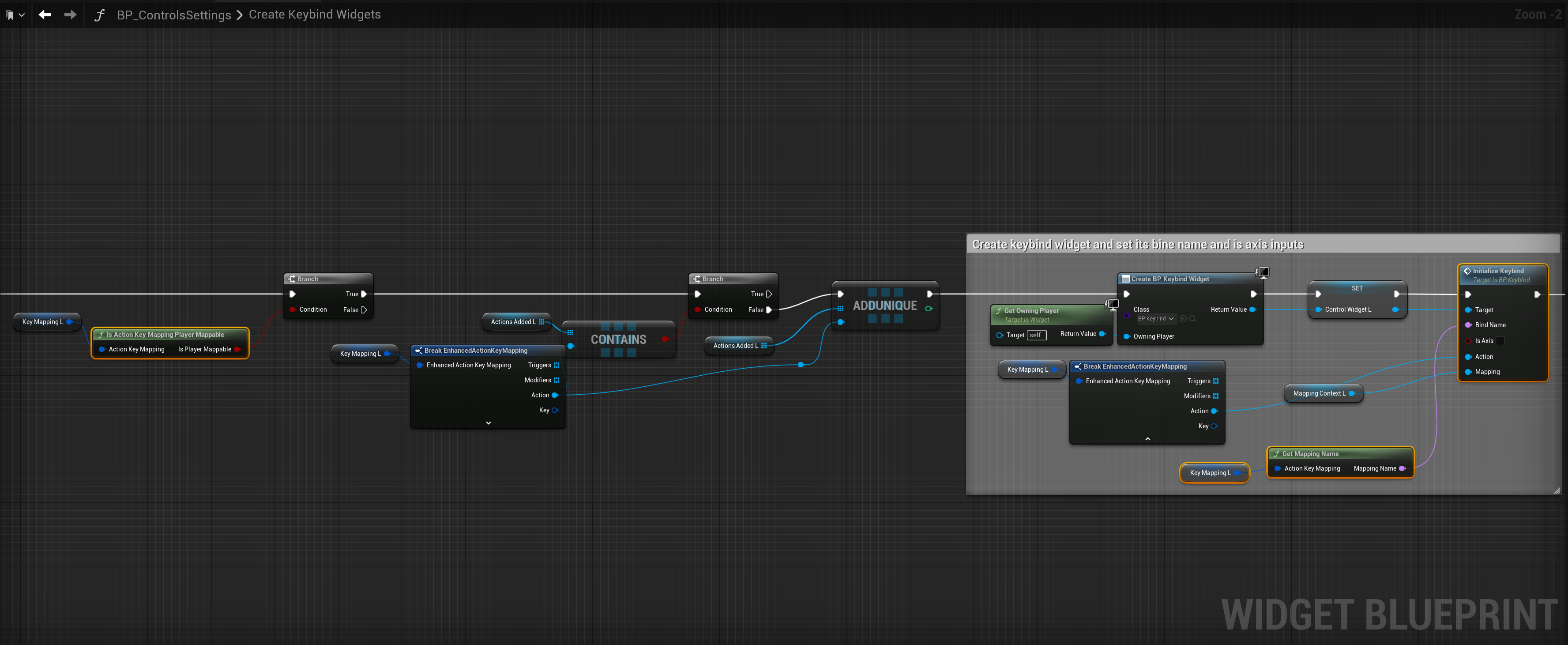The image size is (1568, 645).
Task: Expand the left Break EnhancedActionKeyMapping node pins
Action: click(x=488, y=422)
